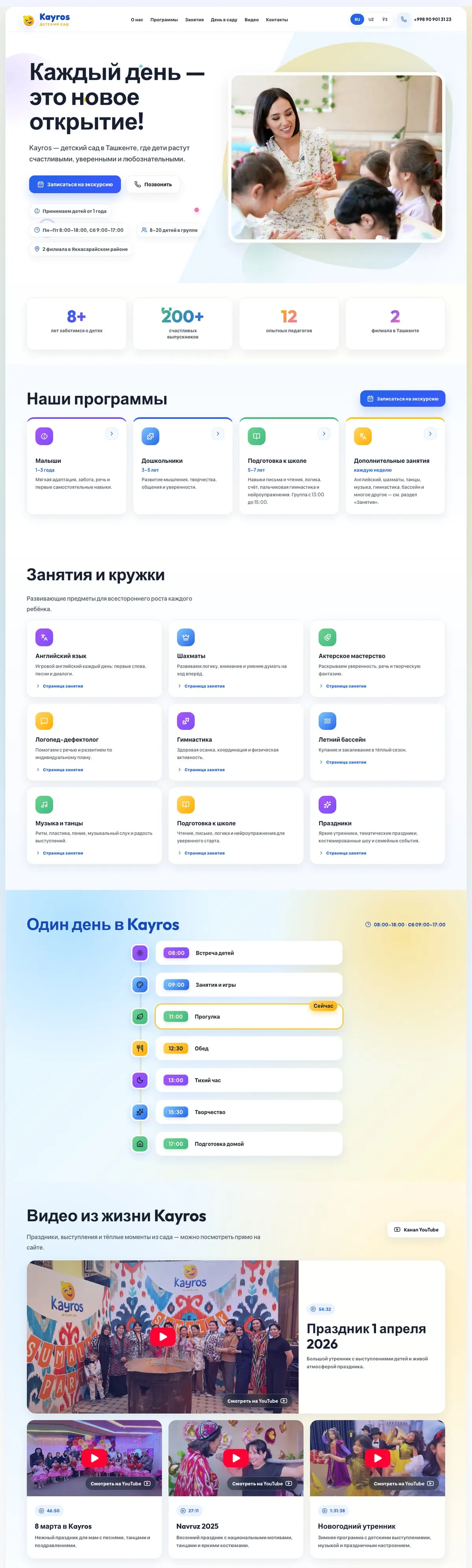Open the Программы menu item
Viewport: 472px width, 1568px height.
164,19
